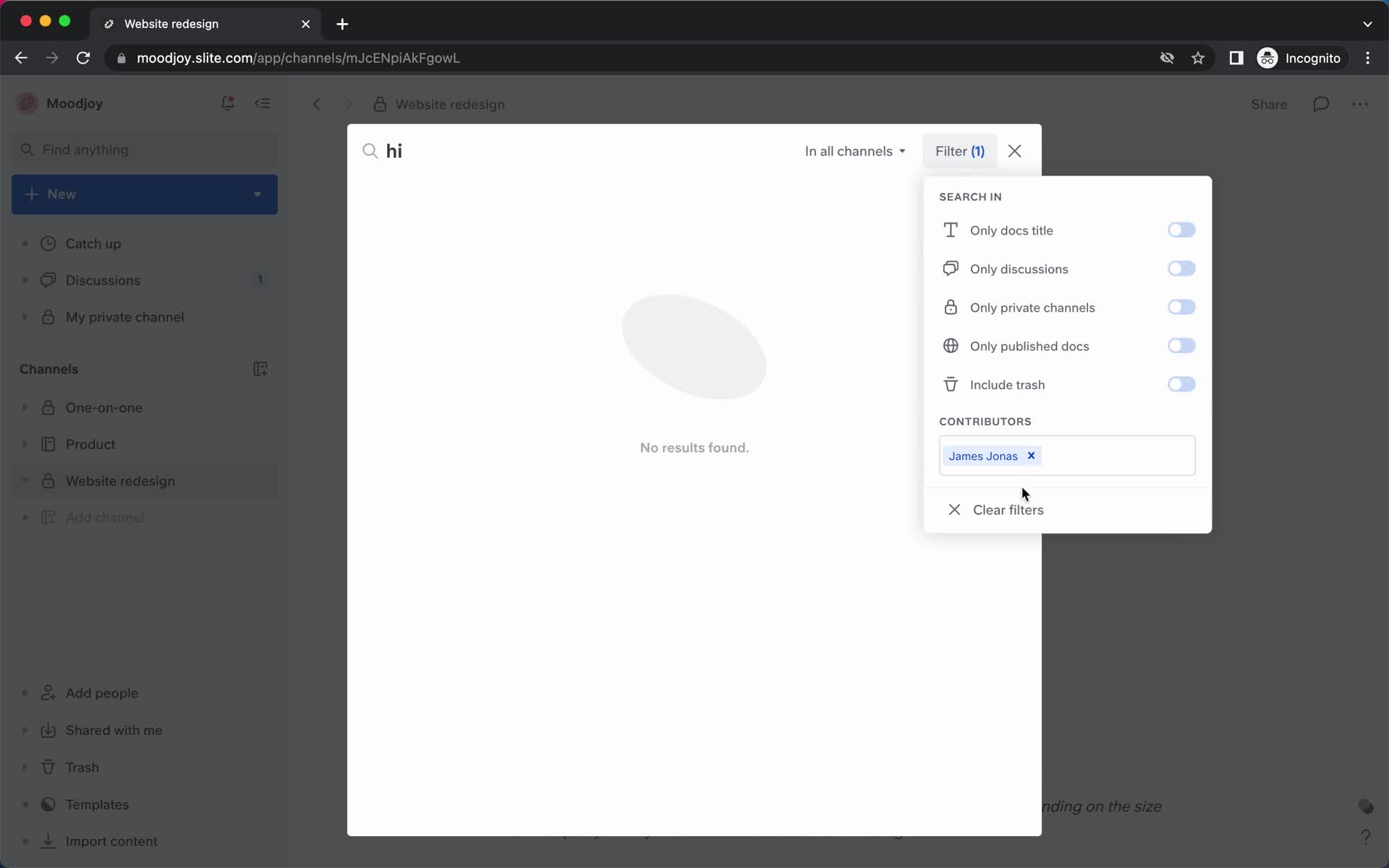Click the Add channel icon in sidebar

tap(48, 517)
